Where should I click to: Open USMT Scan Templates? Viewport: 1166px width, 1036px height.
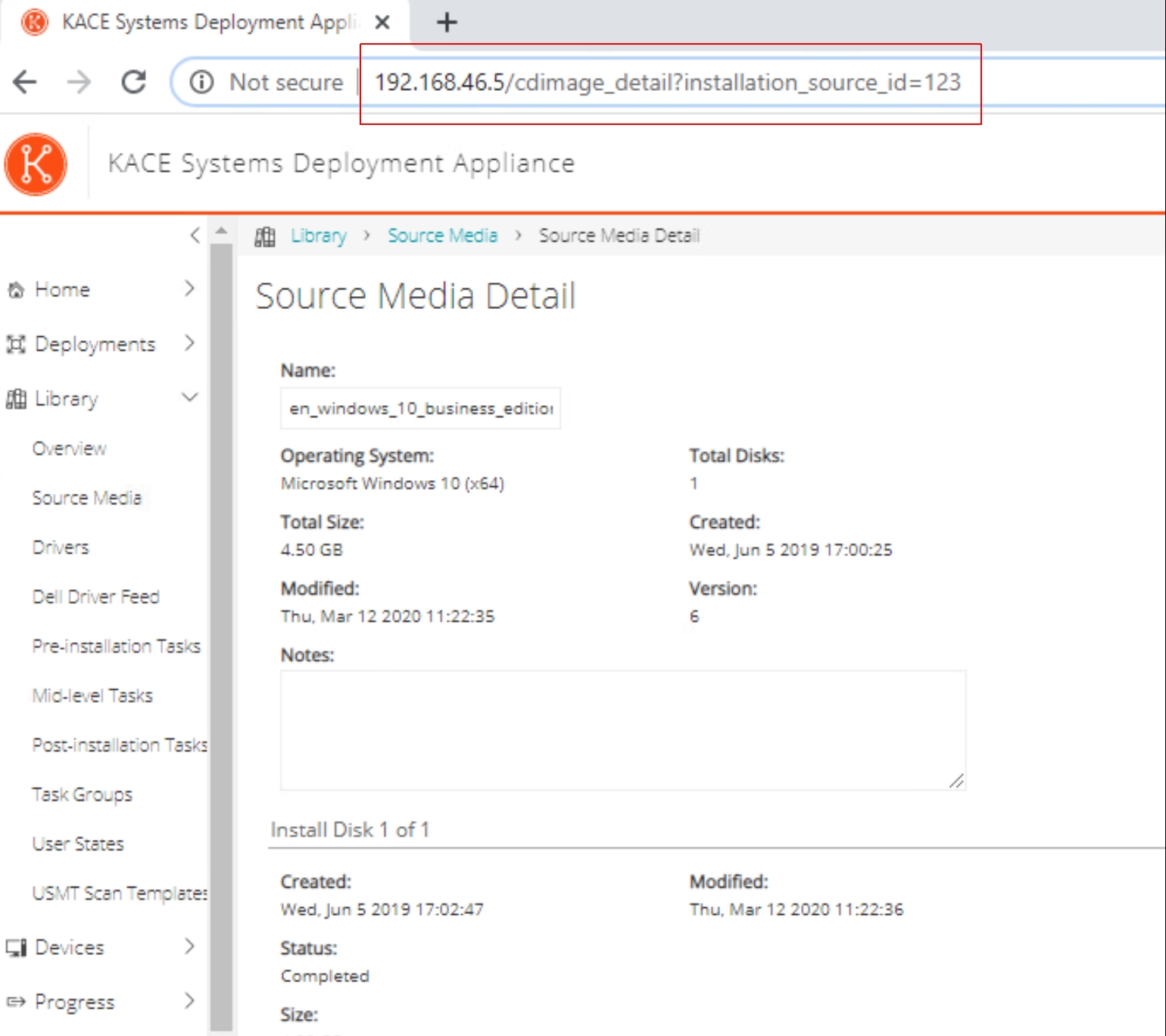pos(120,894)
